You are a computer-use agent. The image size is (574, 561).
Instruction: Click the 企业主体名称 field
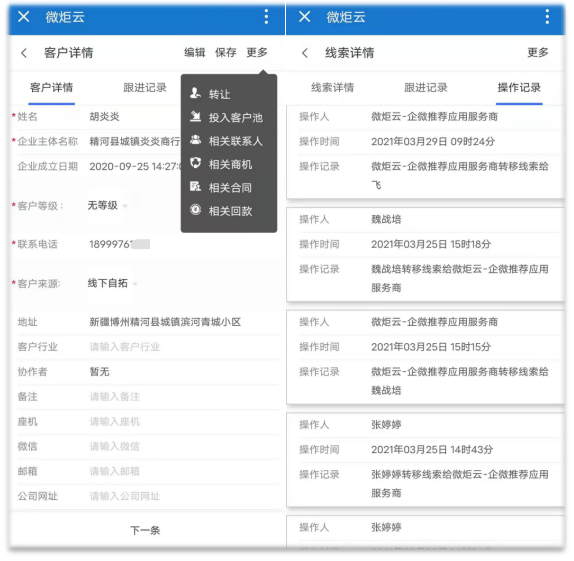pyautogui.click(x=135, y=142)
